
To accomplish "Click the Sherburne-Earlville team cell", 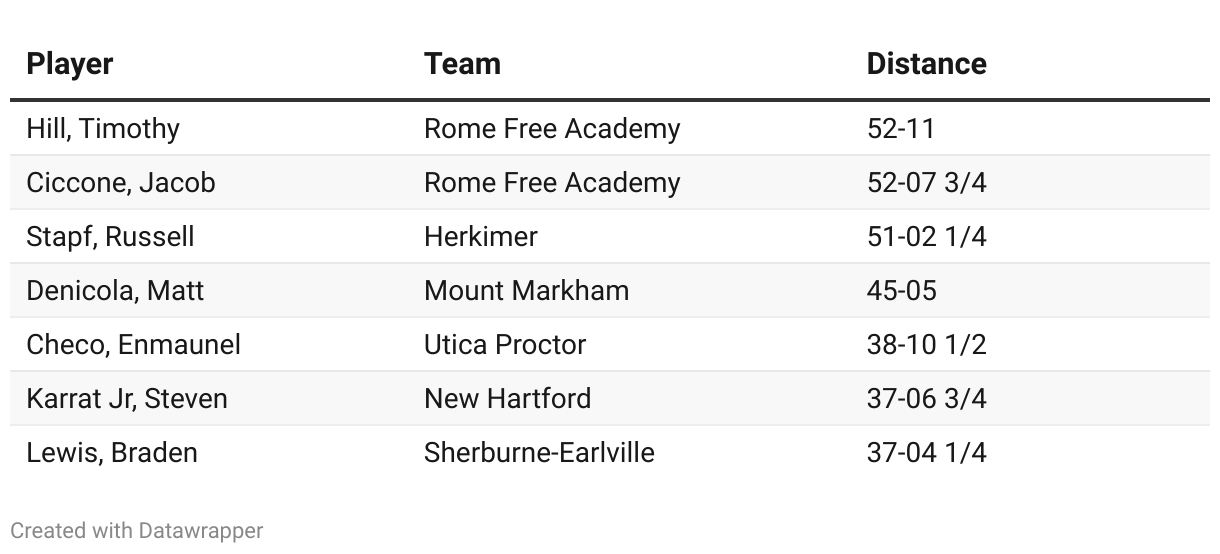I will pyautogui.click(x=539, y=453).
